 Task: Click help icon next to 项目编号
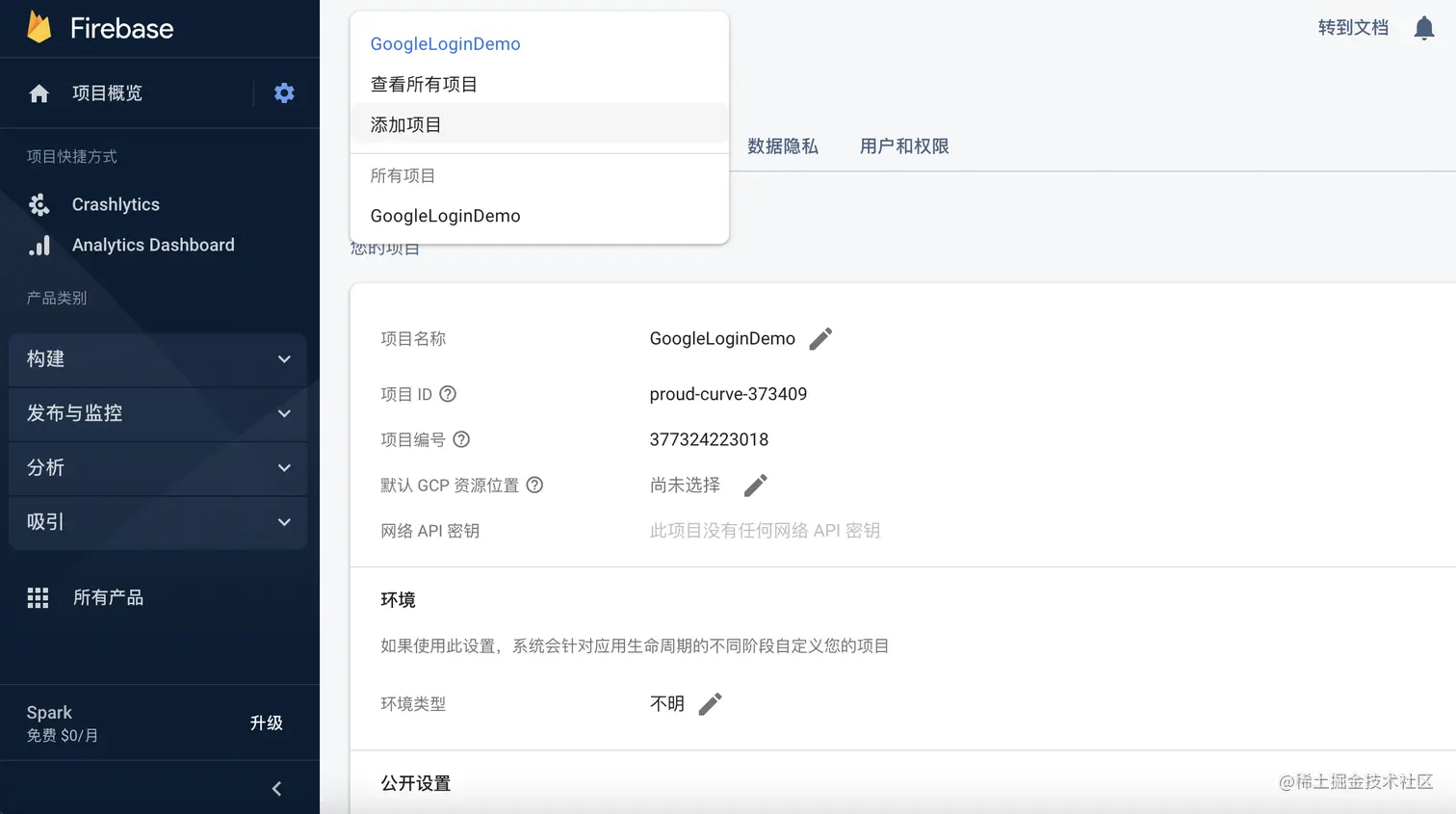pos(461,439)
